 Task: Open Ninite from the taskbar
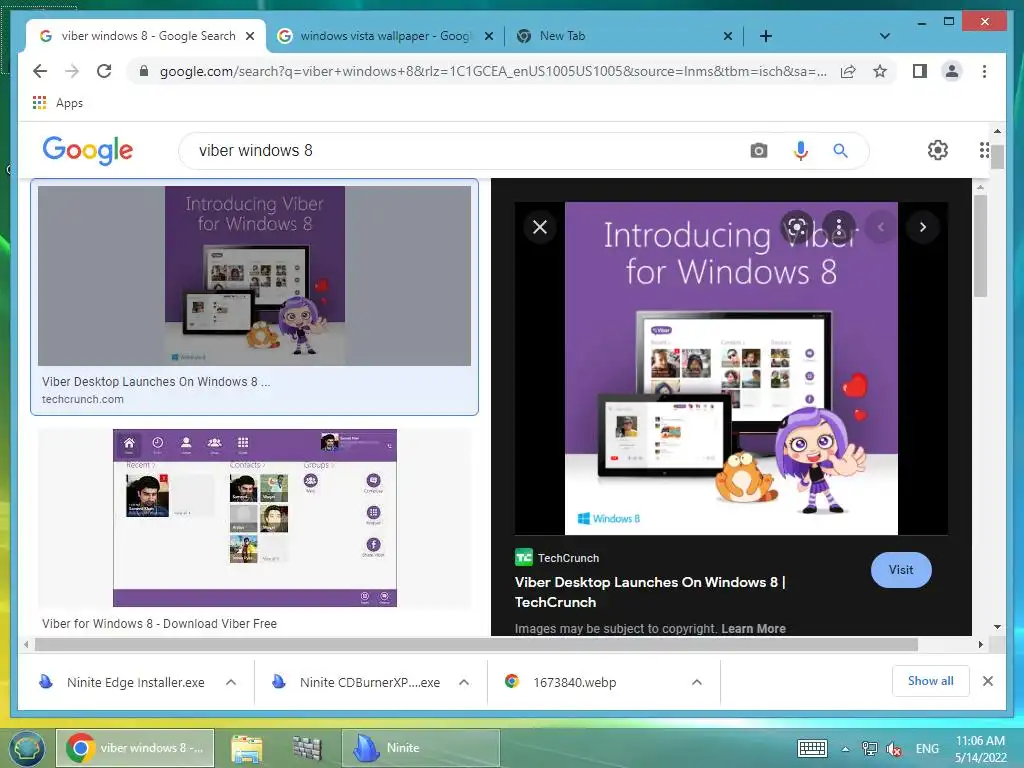coord(420,748)
